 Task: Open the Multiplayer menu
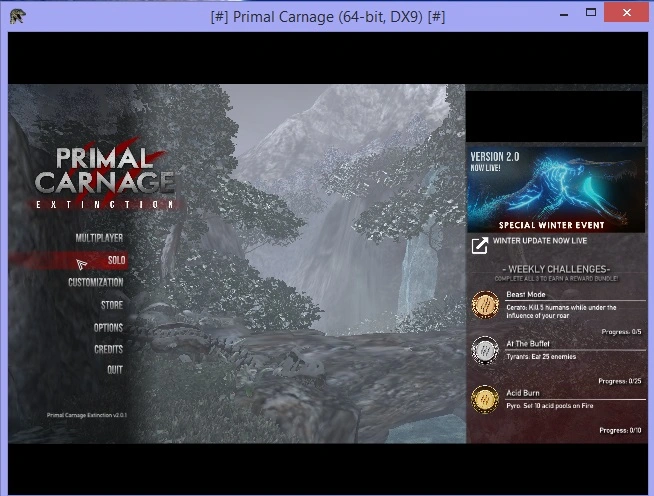(x=99, y=238)
